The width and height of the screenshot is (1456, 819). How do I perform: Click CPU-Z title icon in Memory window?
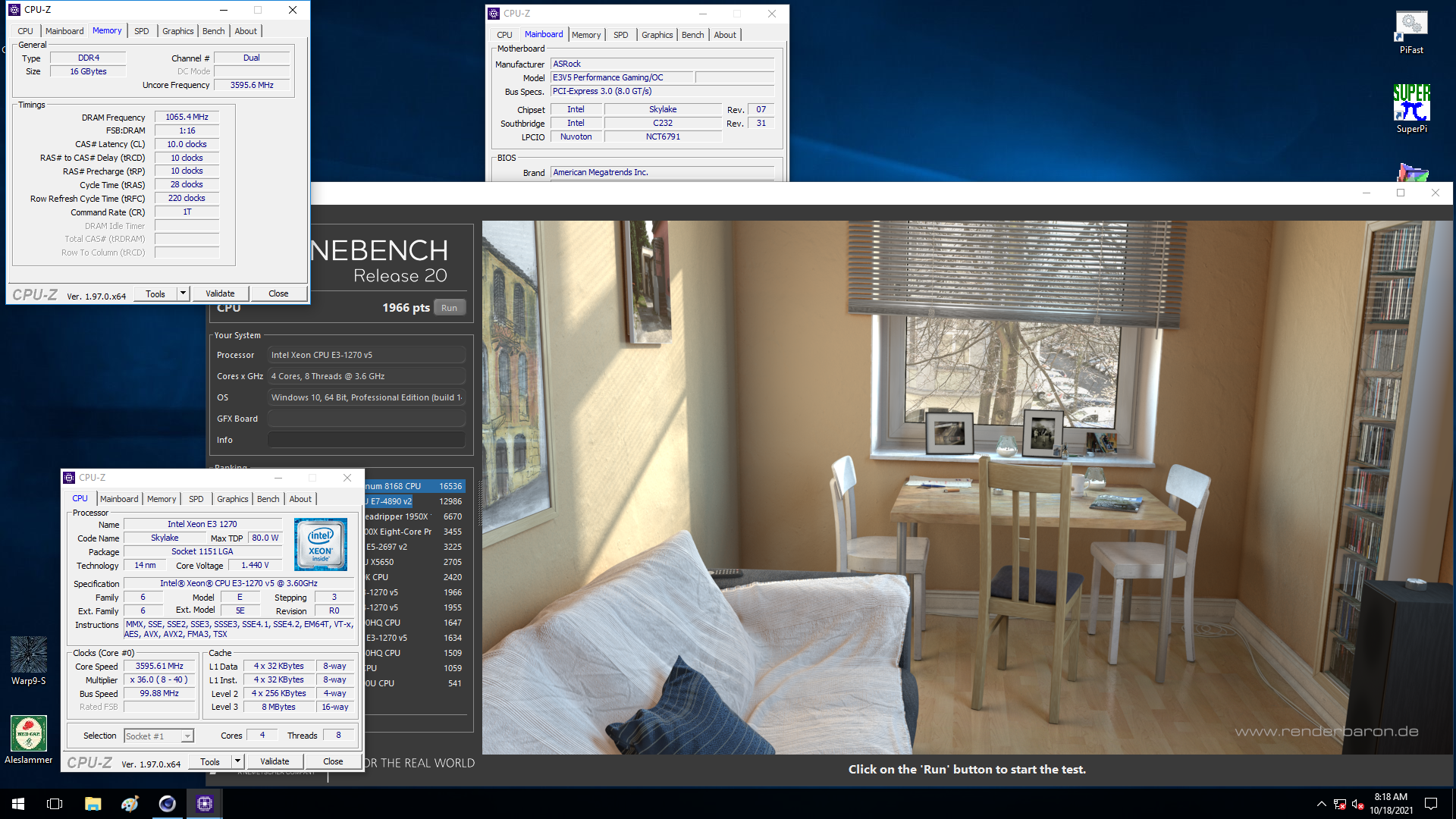(14, 10)
